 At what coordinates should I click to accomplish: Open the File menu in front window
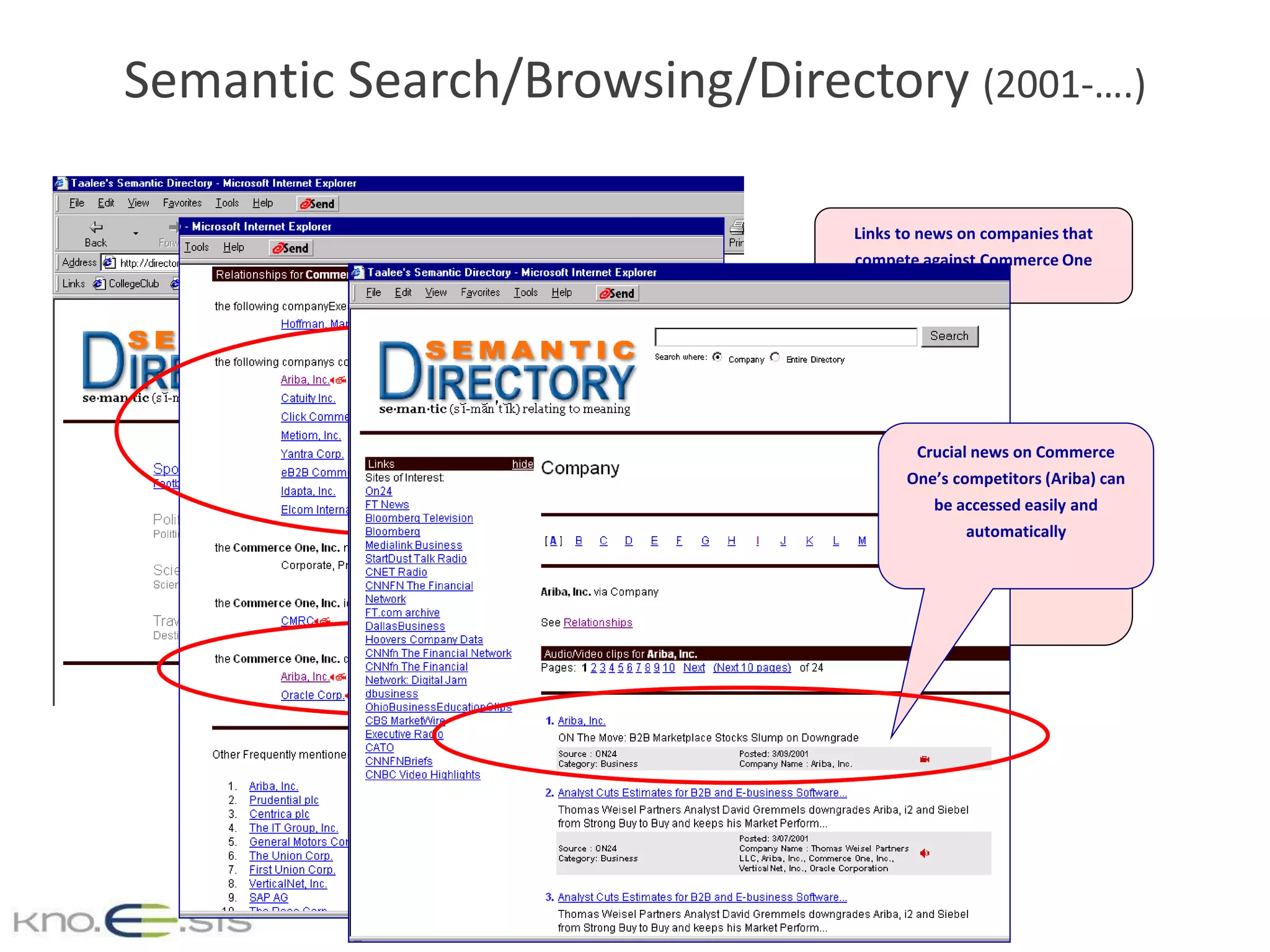[x=373, y=293]
